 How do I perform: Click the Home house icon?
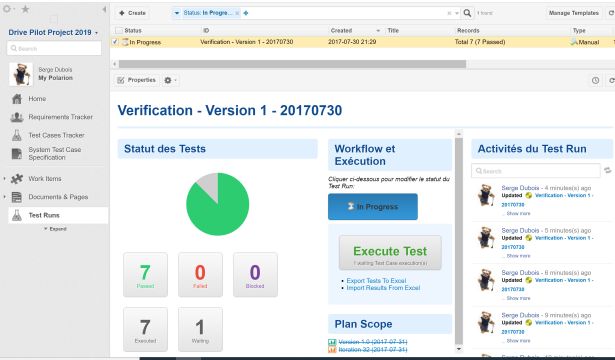click(17, 99)
